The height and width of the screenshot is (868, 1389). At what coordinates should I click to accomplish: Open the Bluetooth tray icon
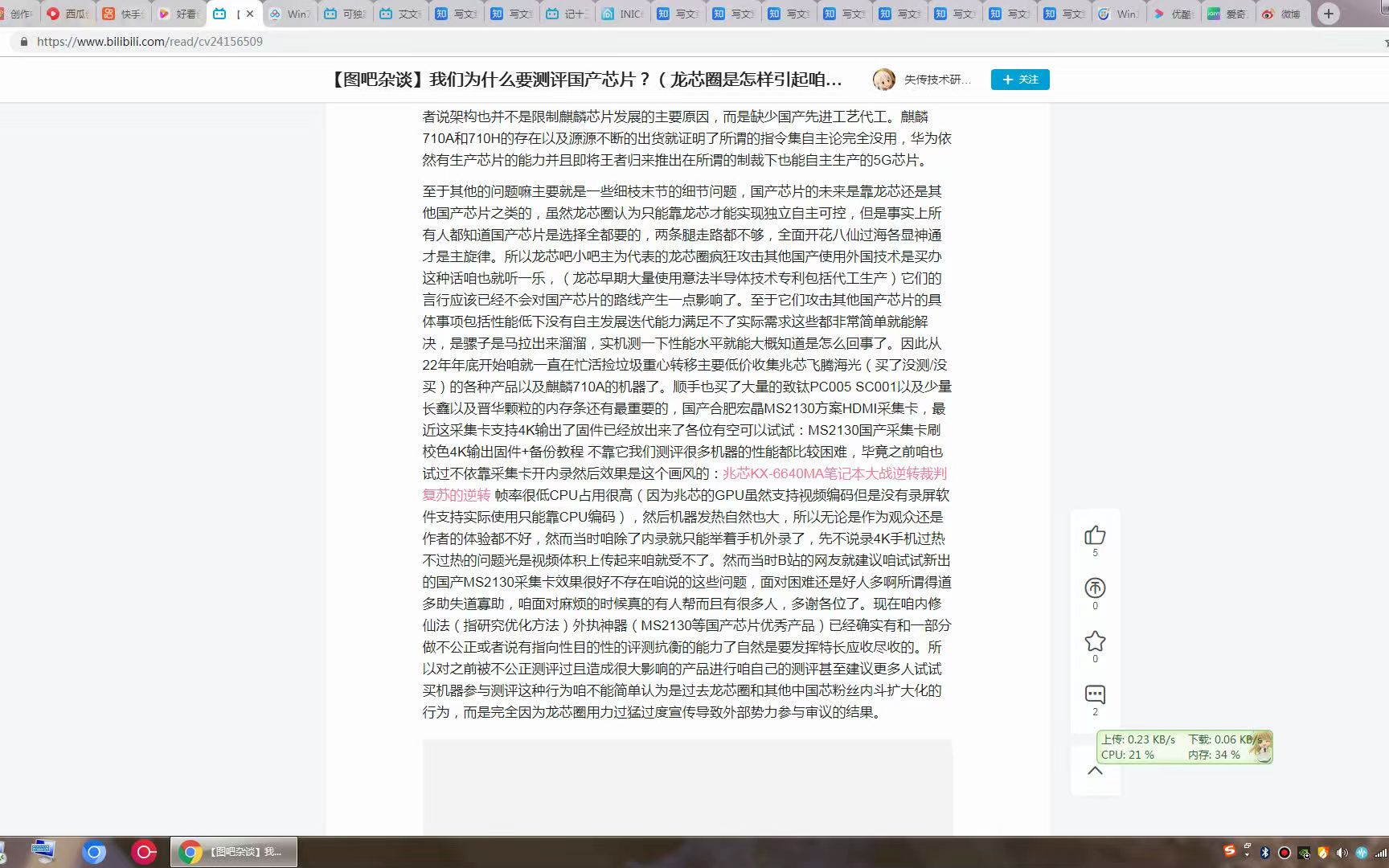pyautogui.click(x=1265, y=853)
